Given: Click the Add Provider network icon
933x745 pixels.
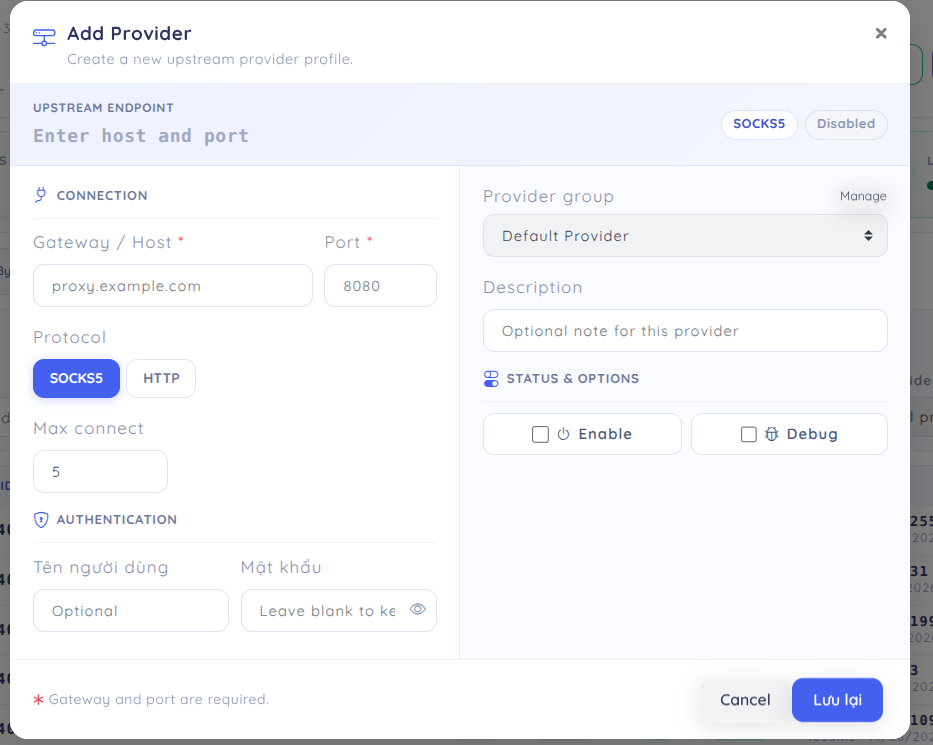Looking at the screenshot, I should point(44,37).
